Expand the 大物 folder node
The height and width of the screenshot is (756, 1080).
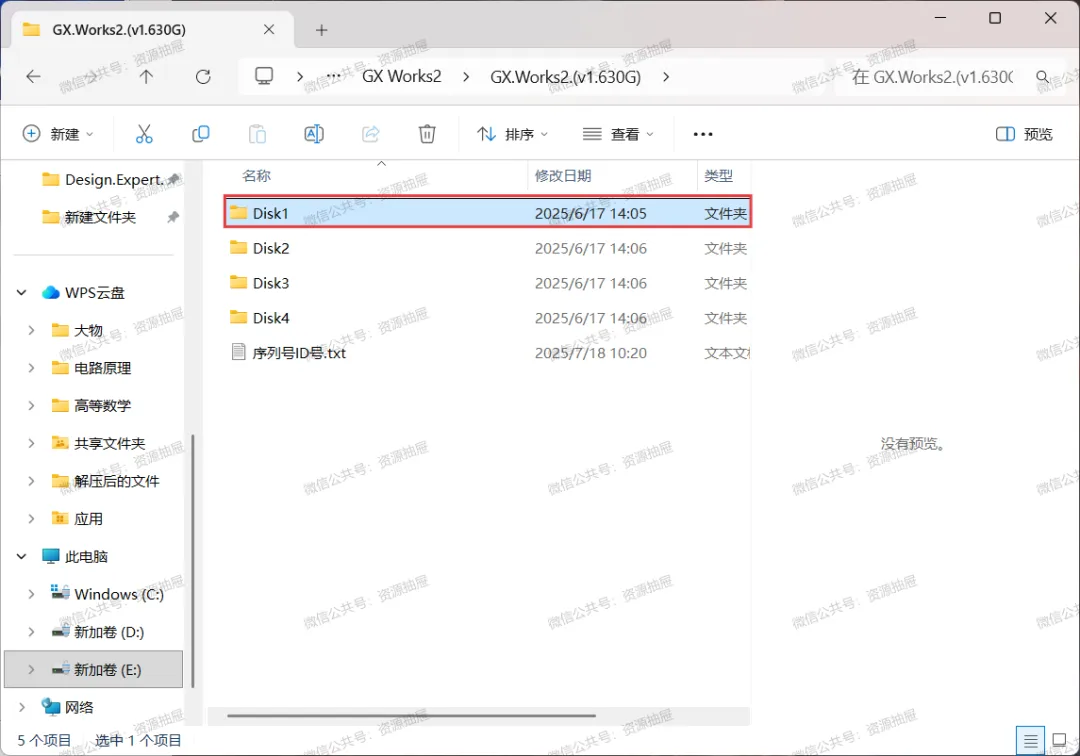(31, 330)
